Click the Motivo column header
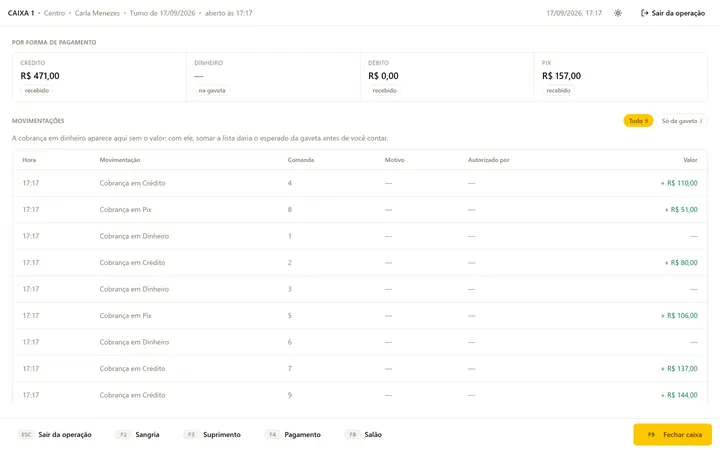This screenshot has height=450, width=720. [x=394, y=160]
